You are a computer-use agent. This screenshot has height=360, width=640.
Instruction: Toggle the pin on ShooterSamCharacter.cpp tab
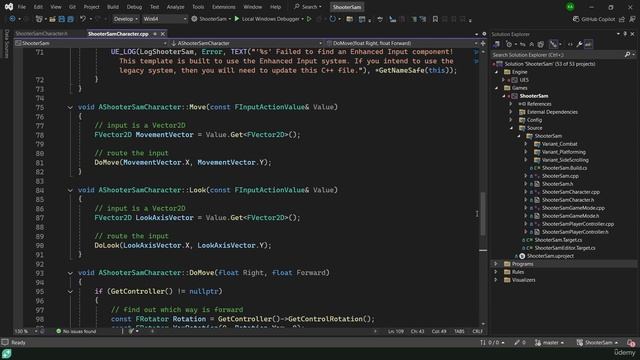coord(155,34)
